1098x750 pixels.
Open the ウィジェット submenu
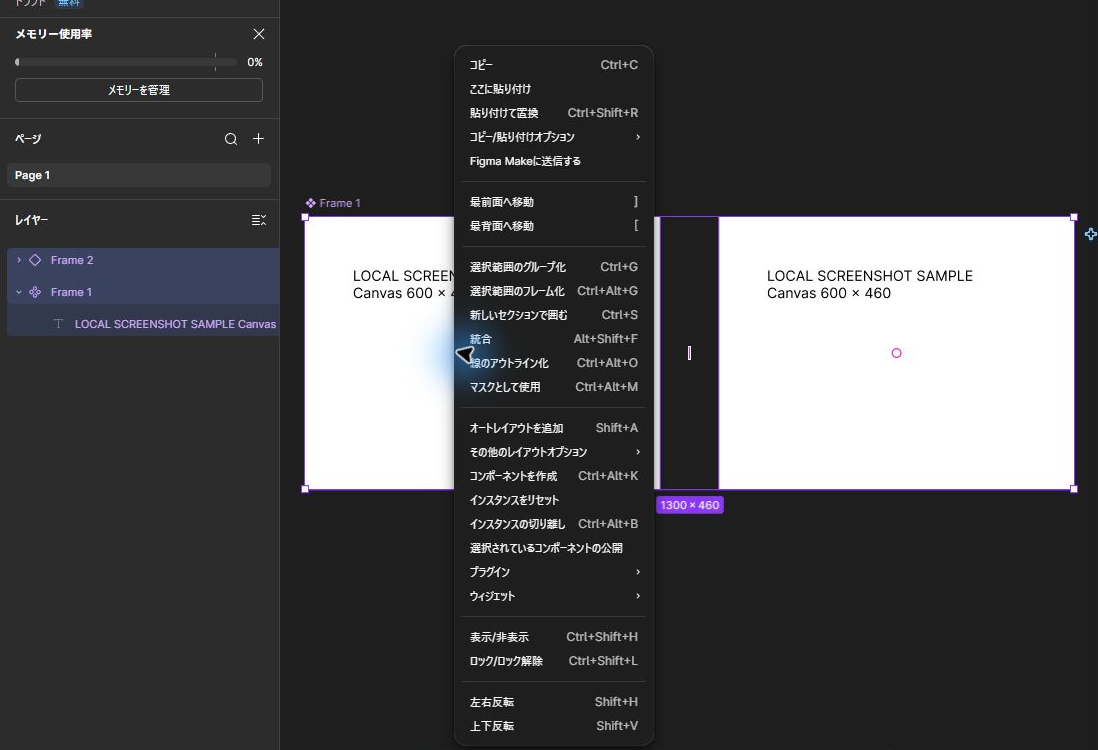(x=554, y=596)
